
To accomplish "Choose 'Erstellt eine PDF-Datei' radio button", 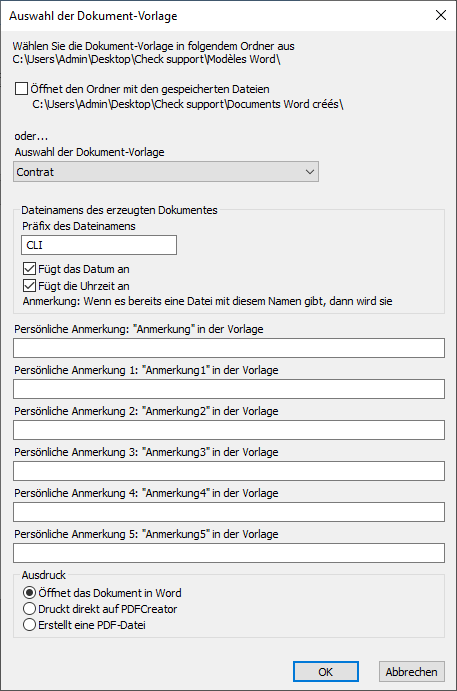I will point(30,625).
